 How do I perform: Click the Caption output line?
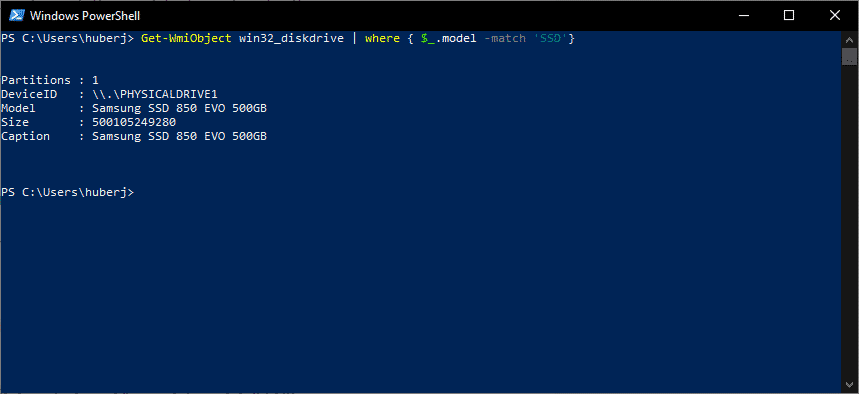(134, 136)
